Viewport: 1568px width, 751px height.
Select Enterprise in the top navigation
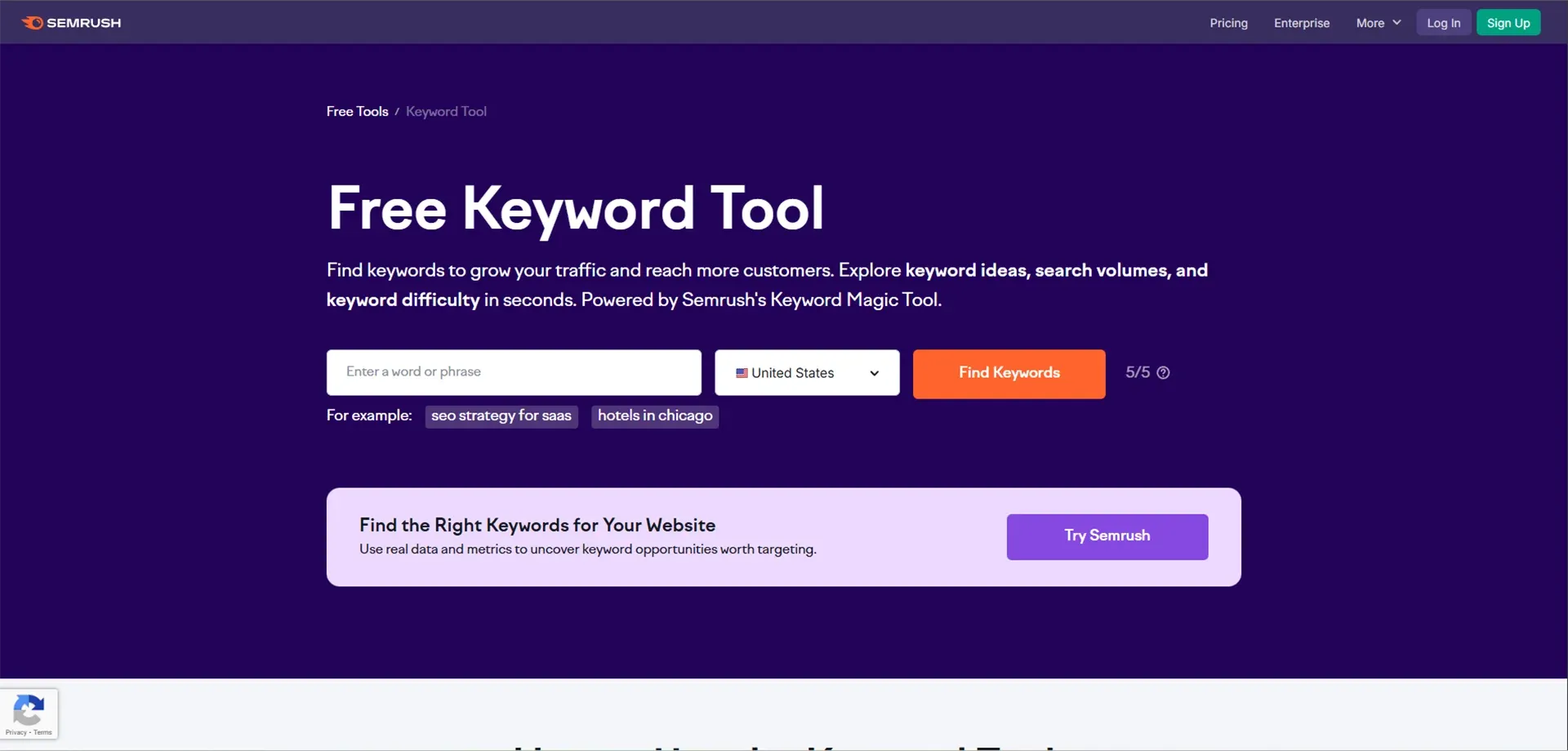pos(1302,23)
